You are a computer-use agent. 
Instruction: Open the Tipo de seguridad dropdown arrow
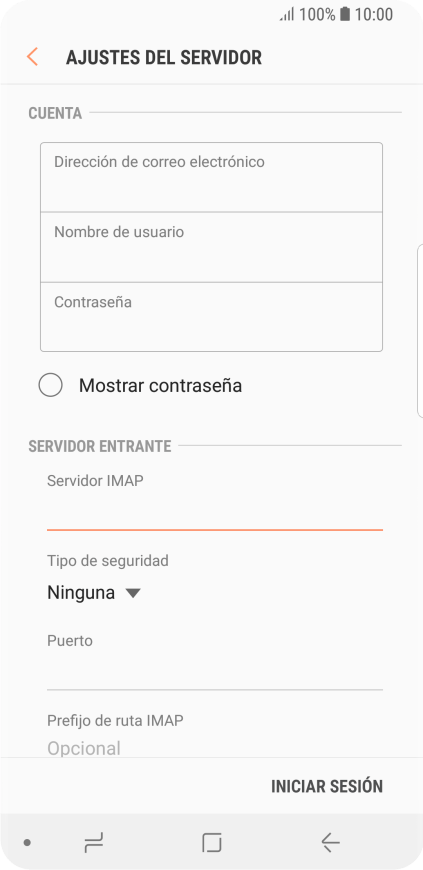(x=133, y=593)
